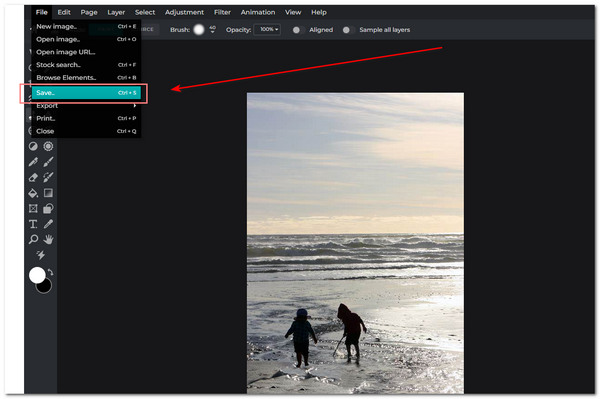Open the Filter menu
The width and height of the screenshot is (600, 399).
(x=222, y=12)
